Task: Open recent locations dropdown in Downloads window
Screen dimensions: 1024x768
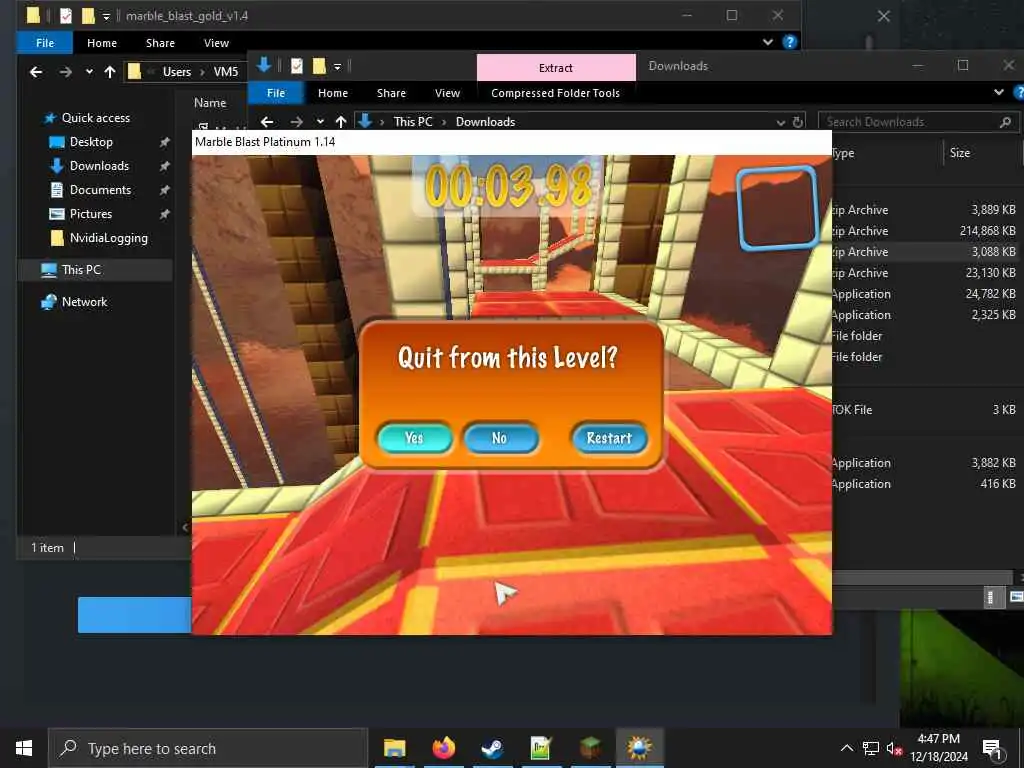Action: point(320,121)
